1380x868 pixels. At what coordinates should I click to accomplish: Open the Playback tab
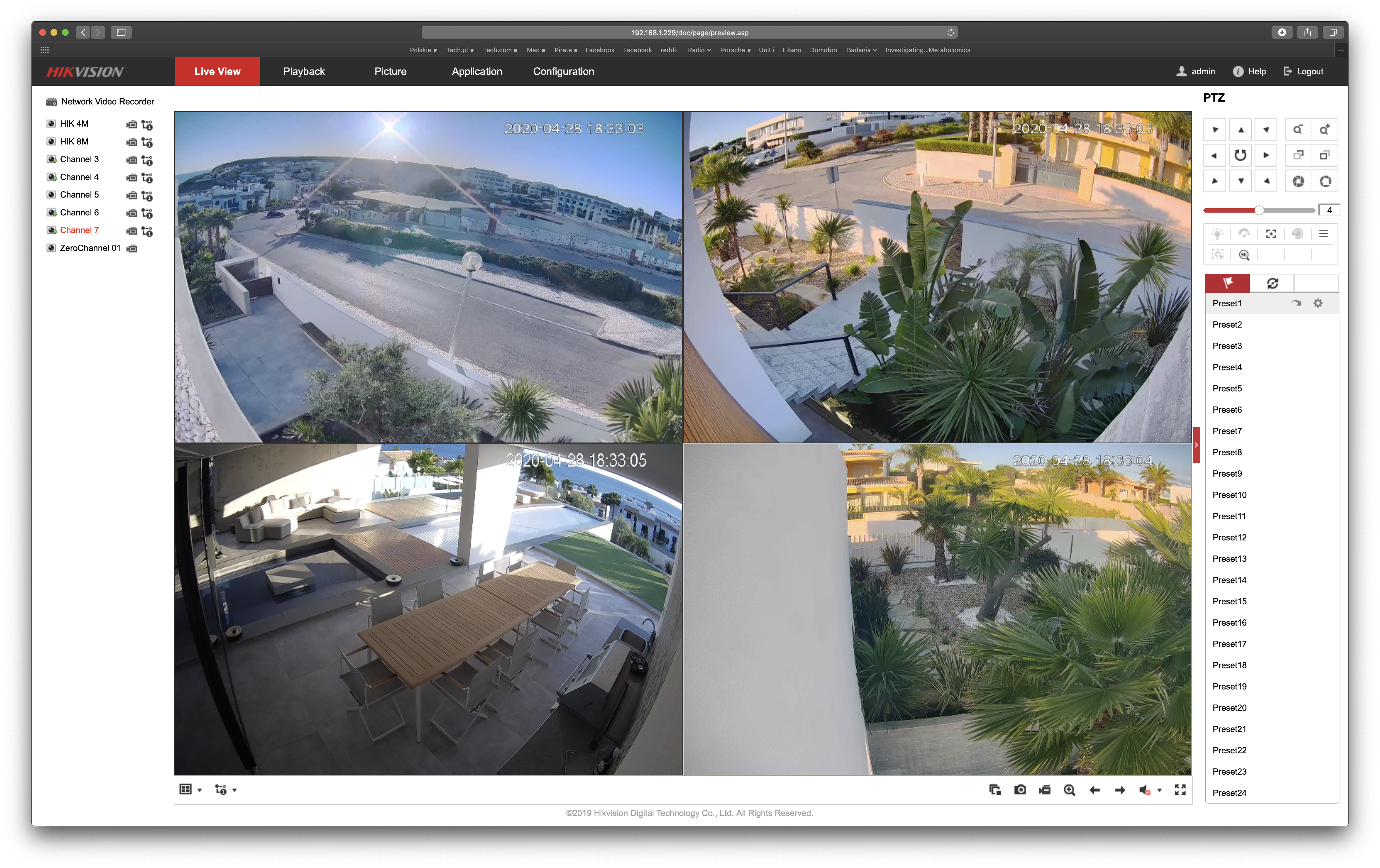pyautogui.click(x=304, y=72)
